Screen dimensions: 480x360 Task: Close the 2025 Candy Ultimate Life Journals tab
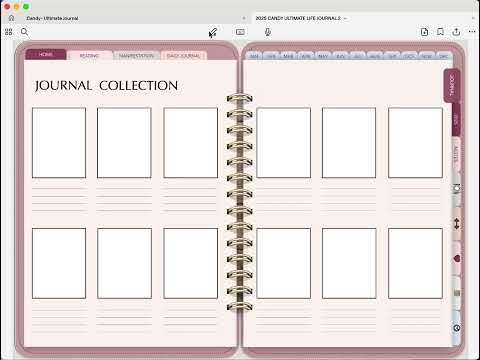(473, 18)
